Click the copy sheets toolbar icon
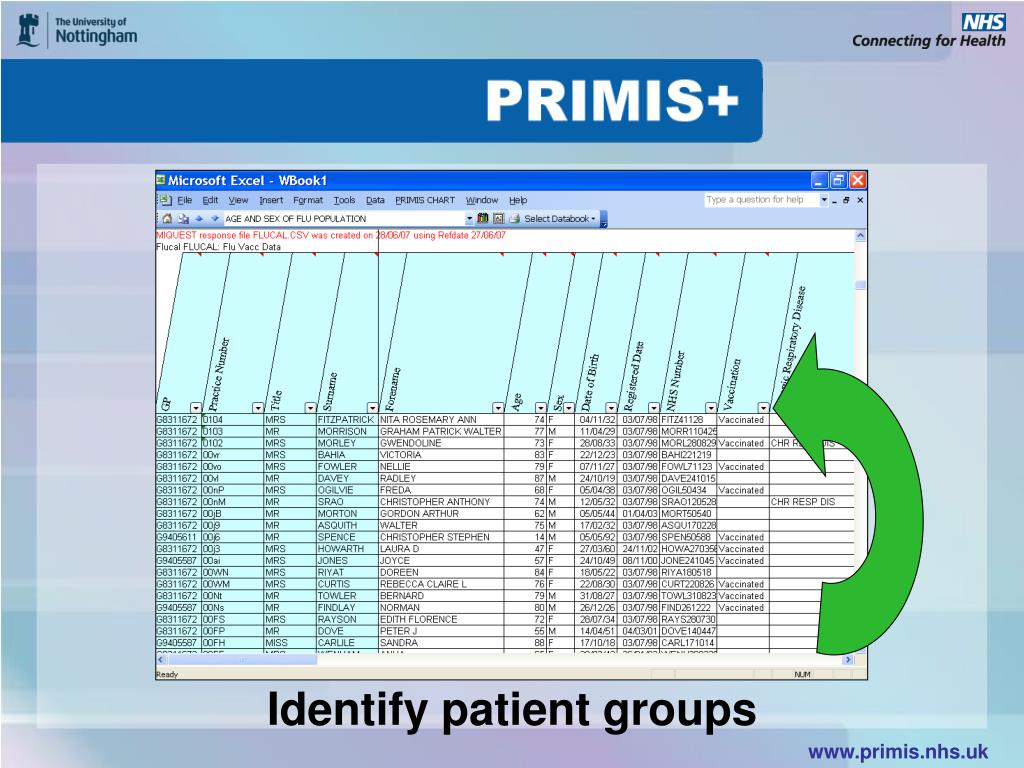 click(184, 219)
